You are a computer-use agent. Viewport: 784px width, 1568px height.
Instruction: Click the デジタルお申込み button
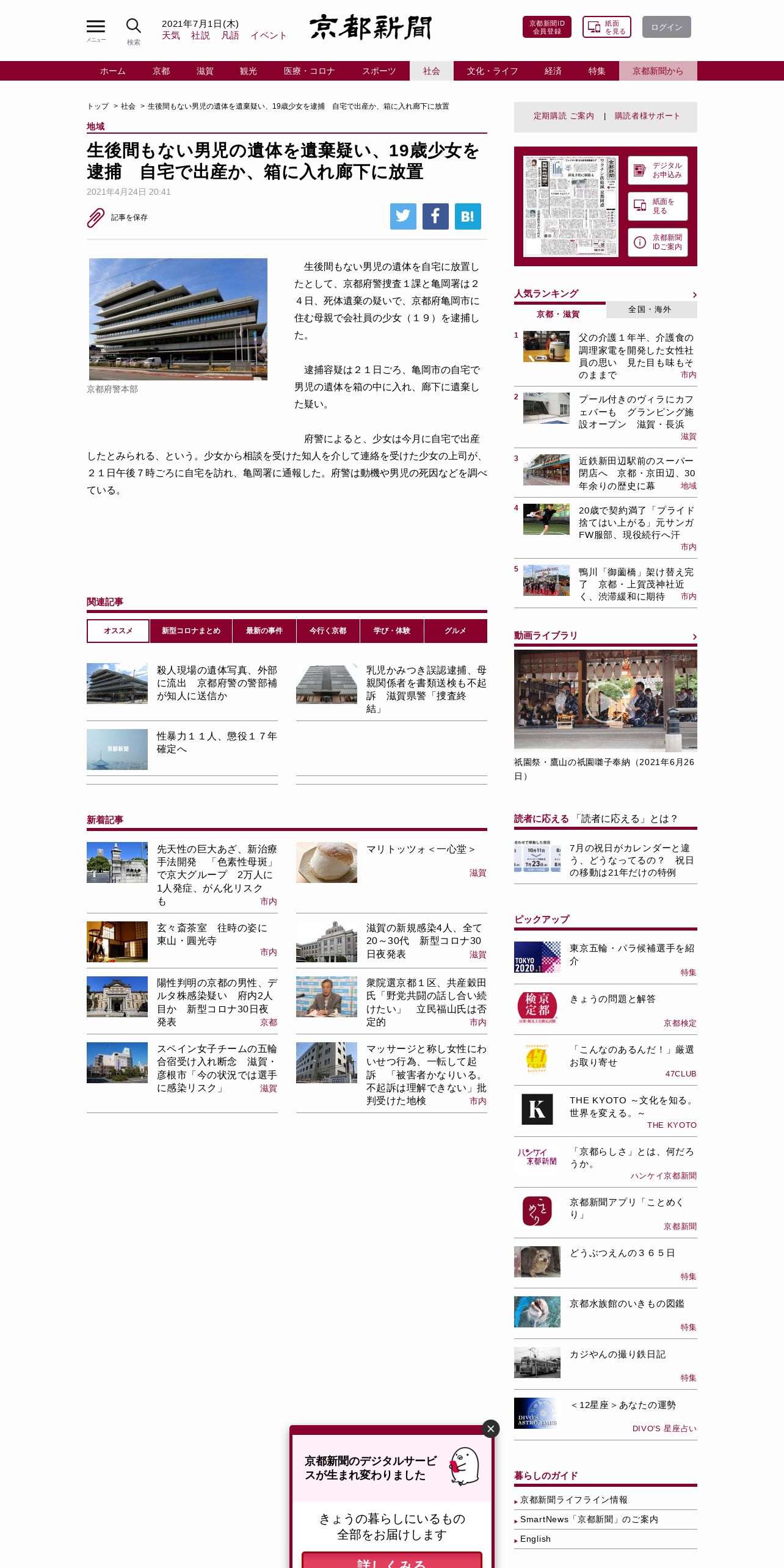pos(658,170)
